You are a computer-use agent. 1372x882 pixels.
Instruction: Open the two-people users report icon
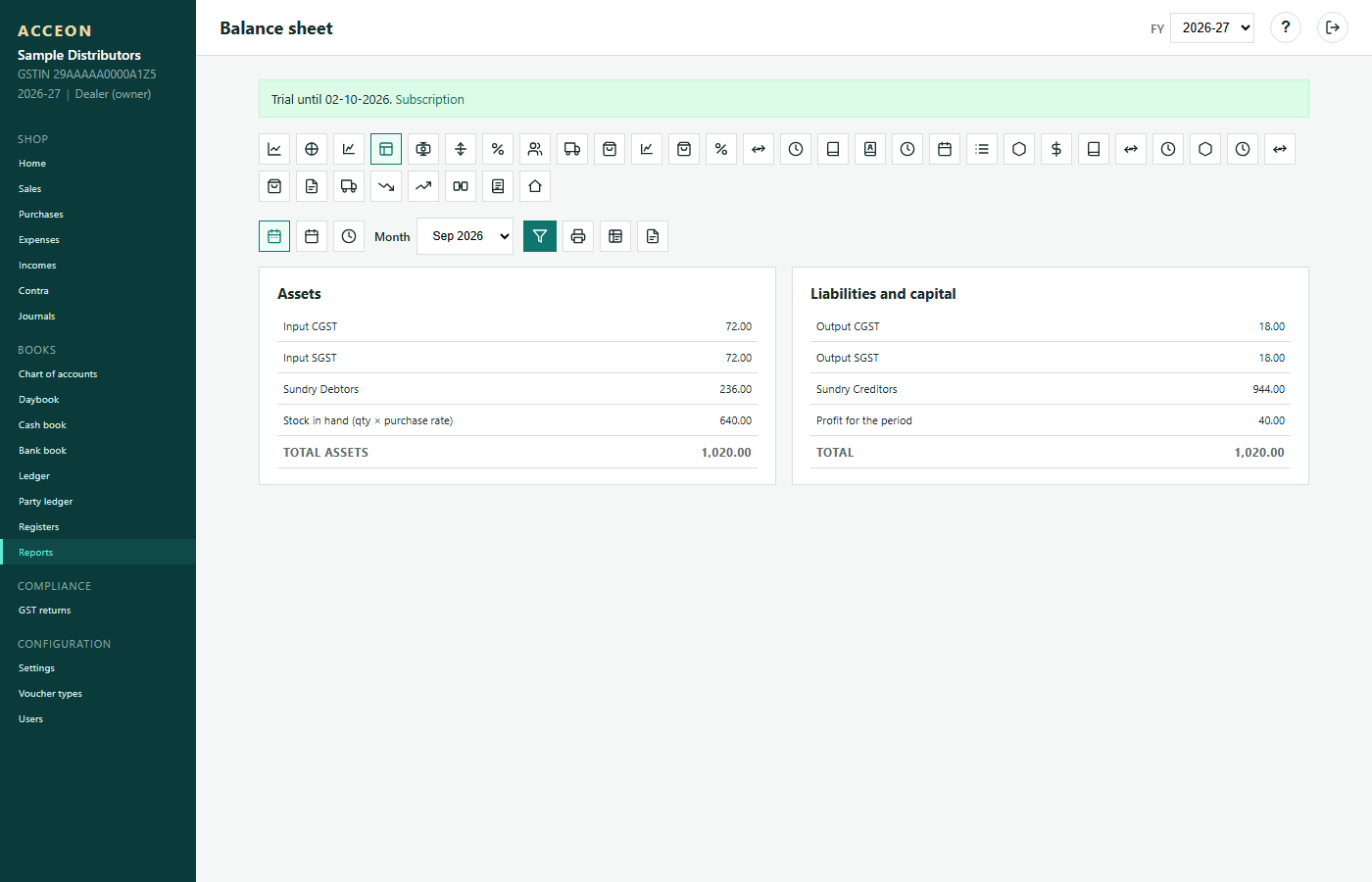coord(535,149)
